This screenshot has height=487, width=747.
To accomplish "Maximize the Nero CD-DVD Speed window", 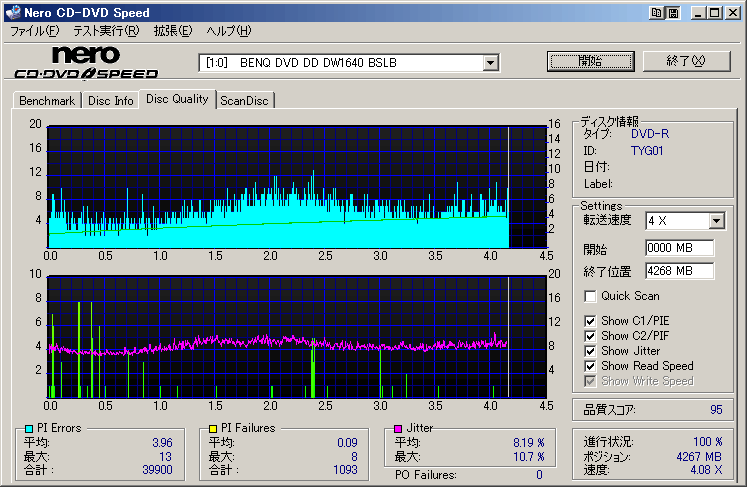I will click(x=715, y=13).
